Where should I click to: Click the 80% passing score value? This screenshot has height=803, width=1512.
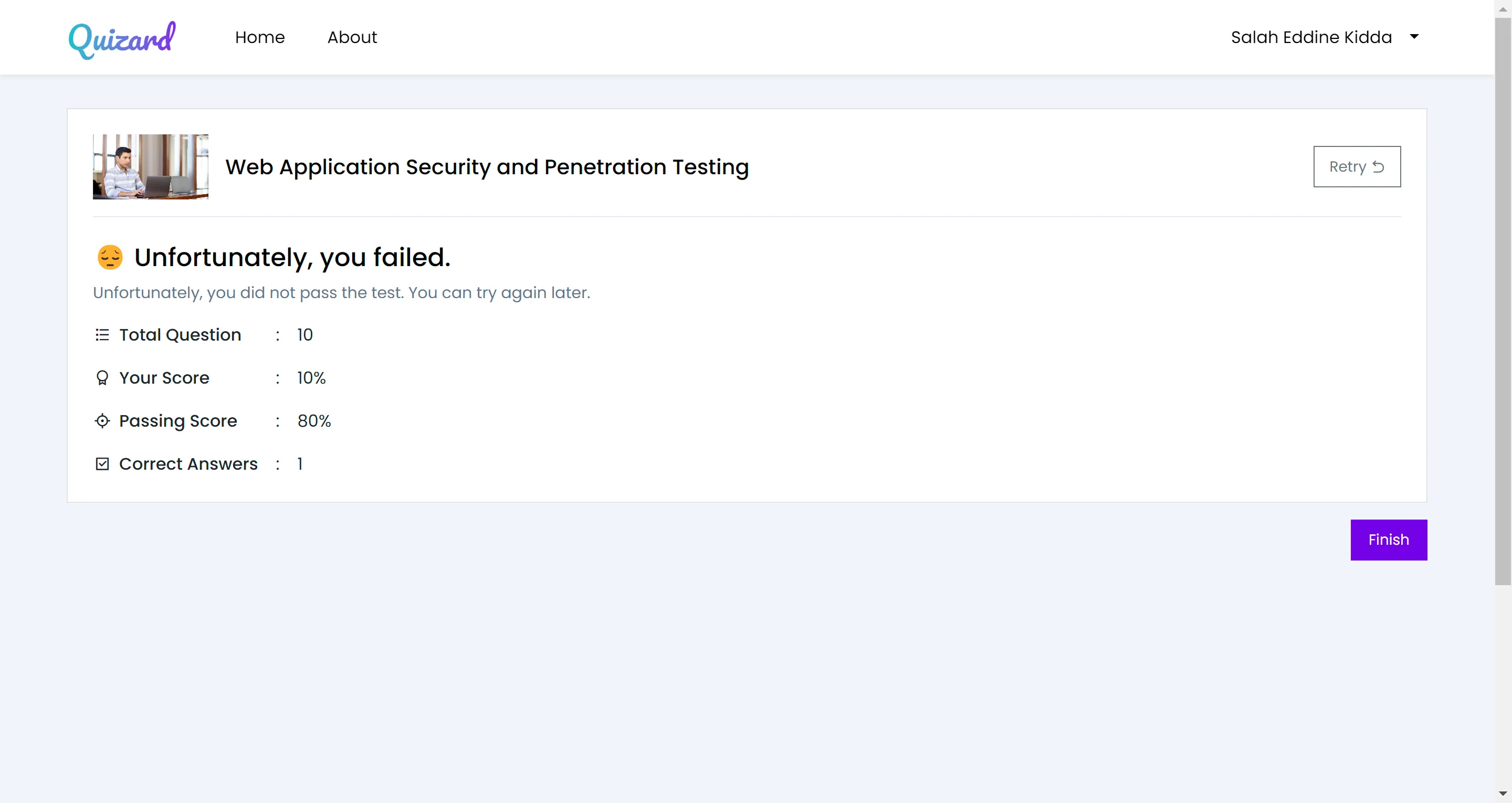pyautogui.click(x=313, y=421)
